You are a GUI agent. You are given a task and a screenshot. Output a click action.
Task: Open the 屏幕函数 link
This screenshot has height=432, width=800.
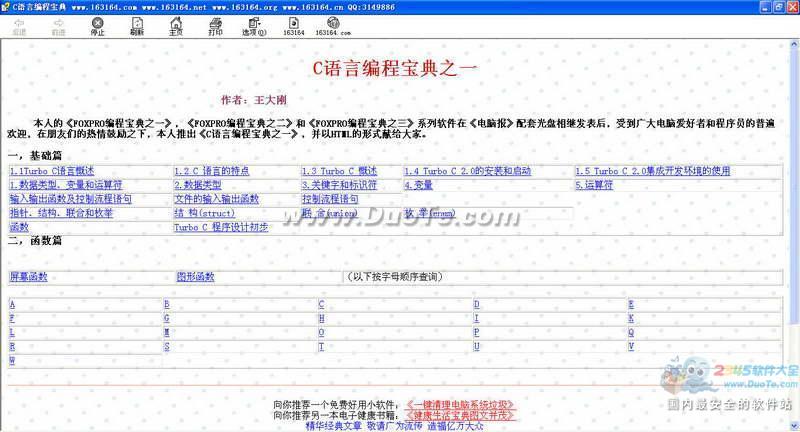(x=28, y=276)
